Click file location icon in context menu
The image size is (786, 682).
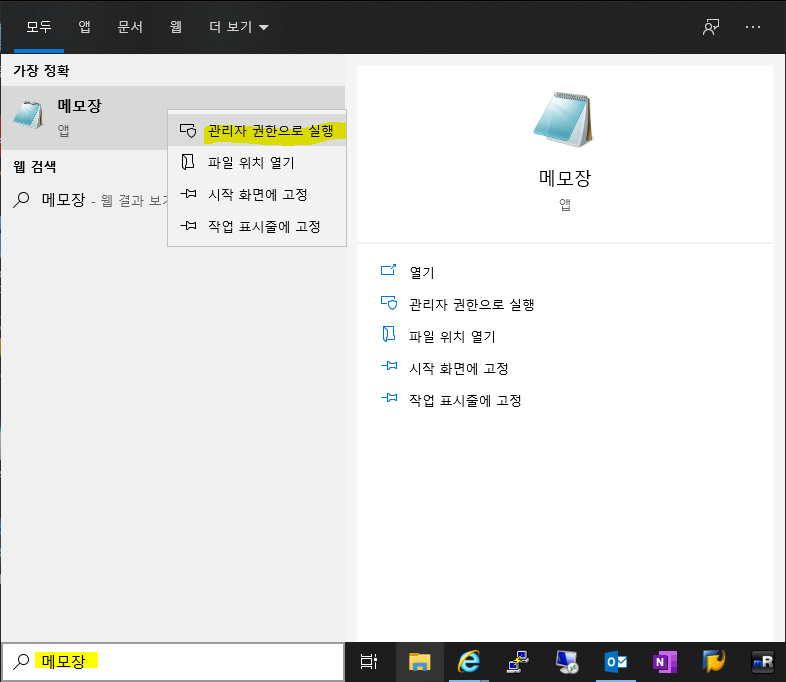[x=187, y=162]
